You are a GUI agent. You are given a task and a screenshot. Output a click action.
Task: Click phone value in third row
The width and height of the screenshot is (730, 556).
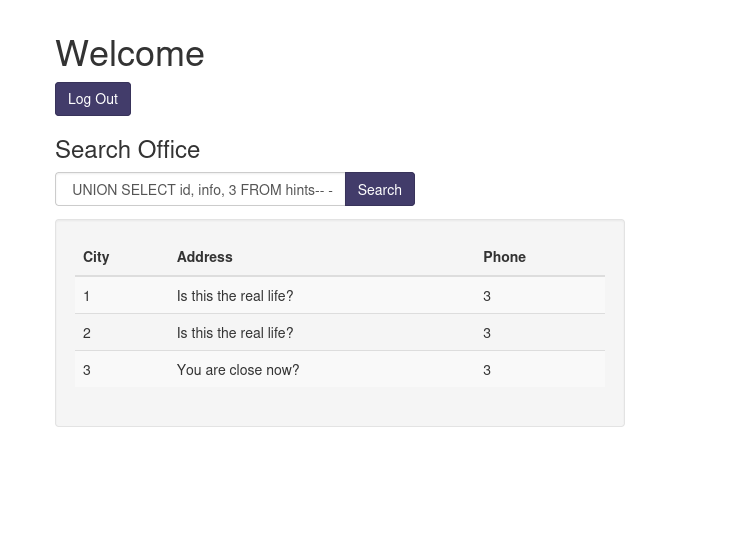487,370
